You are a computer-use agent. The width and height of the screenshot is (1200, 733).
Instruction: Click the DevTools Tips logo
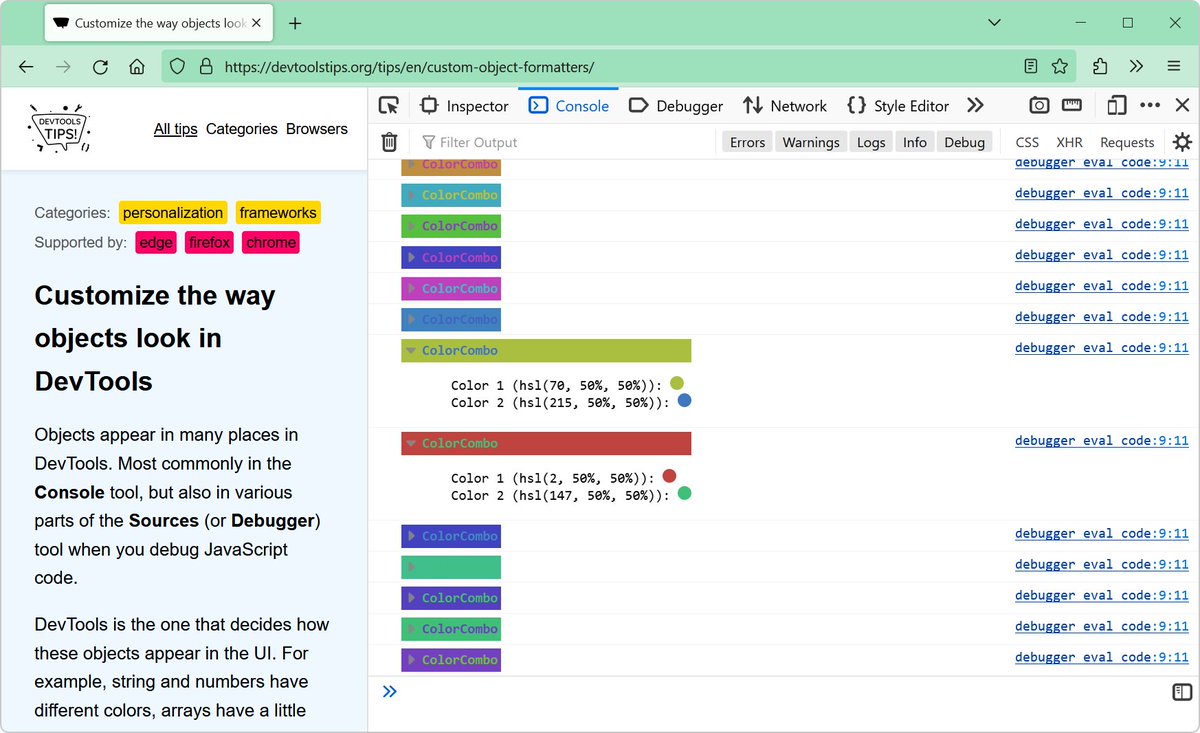pyautogui.click(x=60, y=129)
